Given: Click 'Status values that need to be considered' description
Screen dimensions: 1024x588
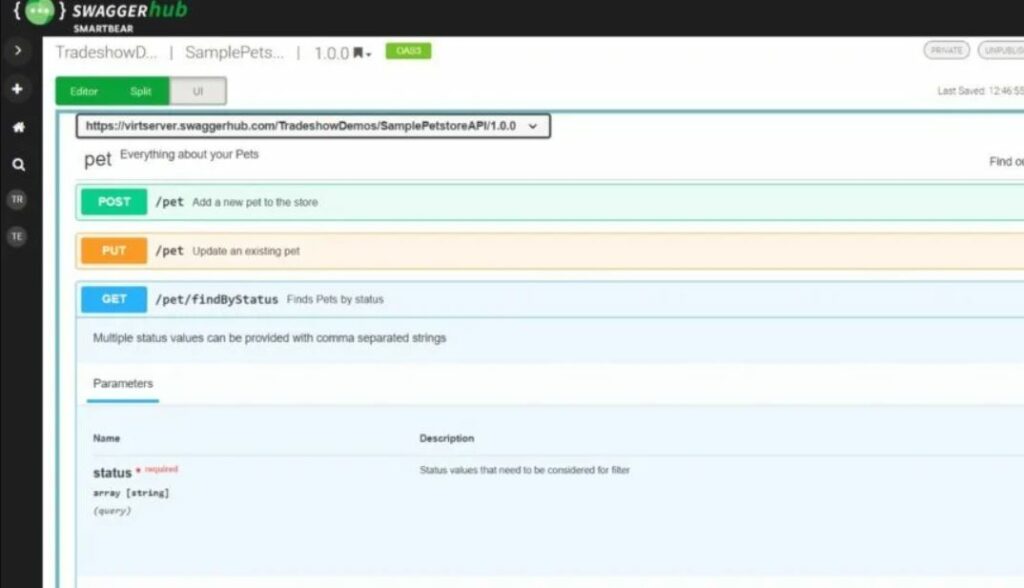Looking at the screenshot, I should [x=524, y=470].
